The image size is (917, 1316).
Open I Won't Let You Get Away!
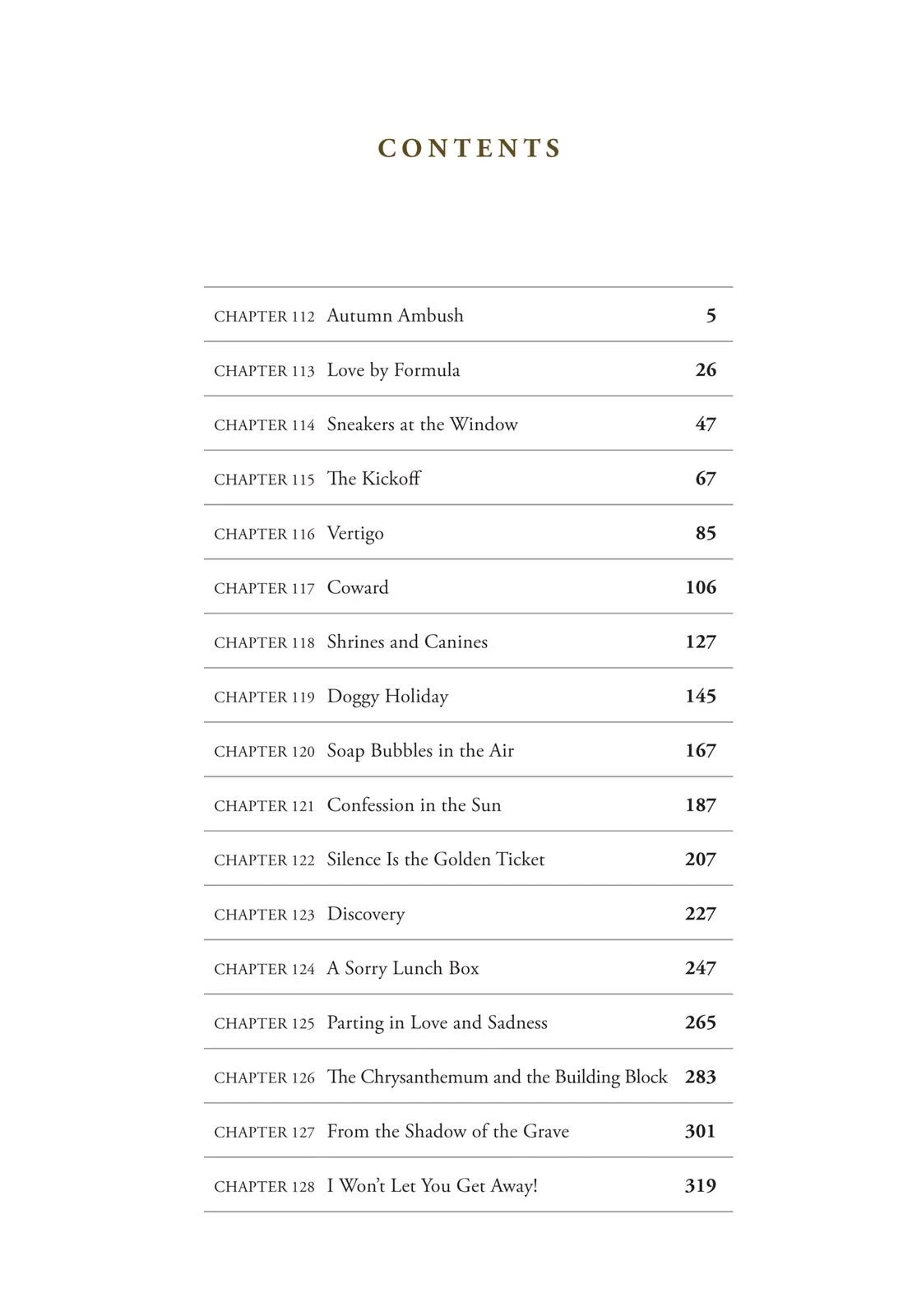point(468,1185)
